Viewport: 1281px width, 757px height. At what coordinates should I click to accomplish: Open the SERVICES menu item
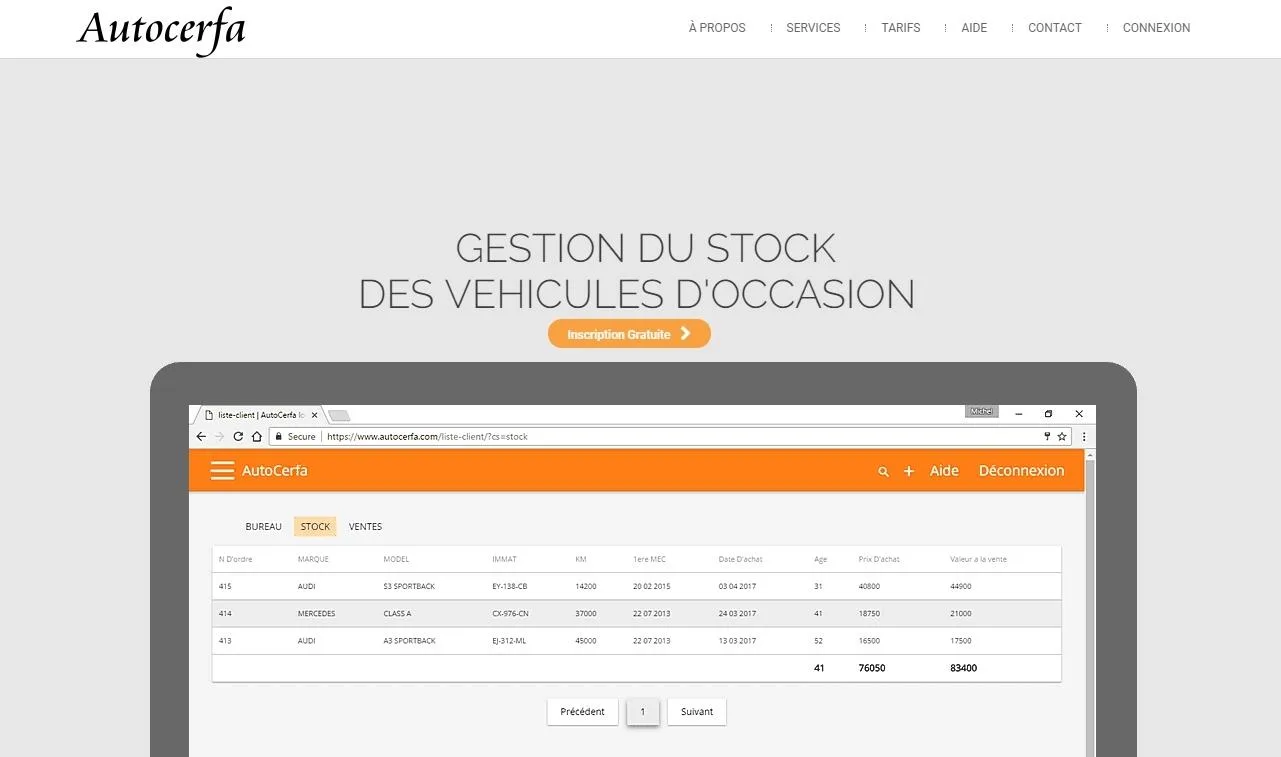[813, 28]
